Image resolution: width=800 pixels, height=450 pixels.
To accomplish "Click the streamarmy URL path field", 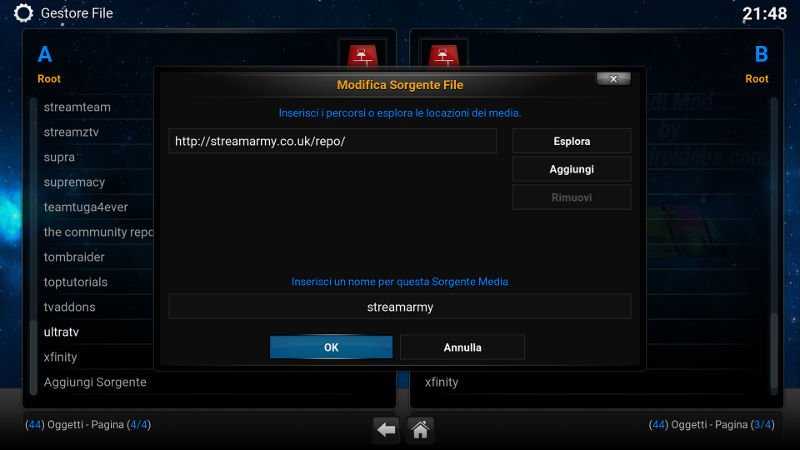I will pyautogui.click(x=332, y=141).
